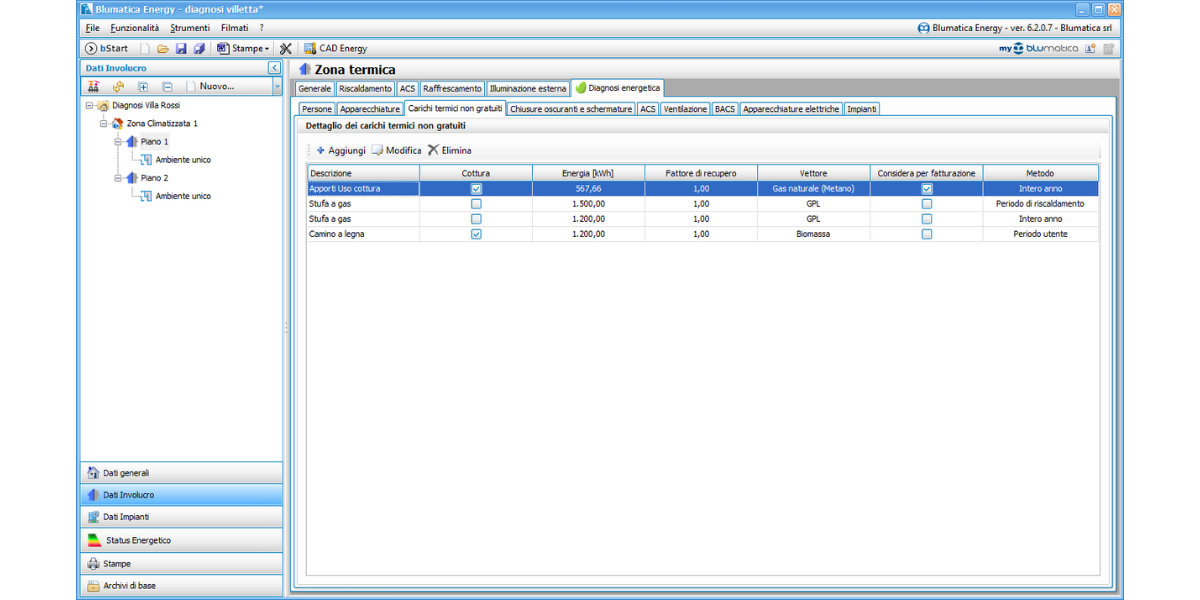This screenshot has height=600, width=1200.
Task: Uncheck Cottura for Apporti Uso cottura row
Action: (x=476, y=188)
